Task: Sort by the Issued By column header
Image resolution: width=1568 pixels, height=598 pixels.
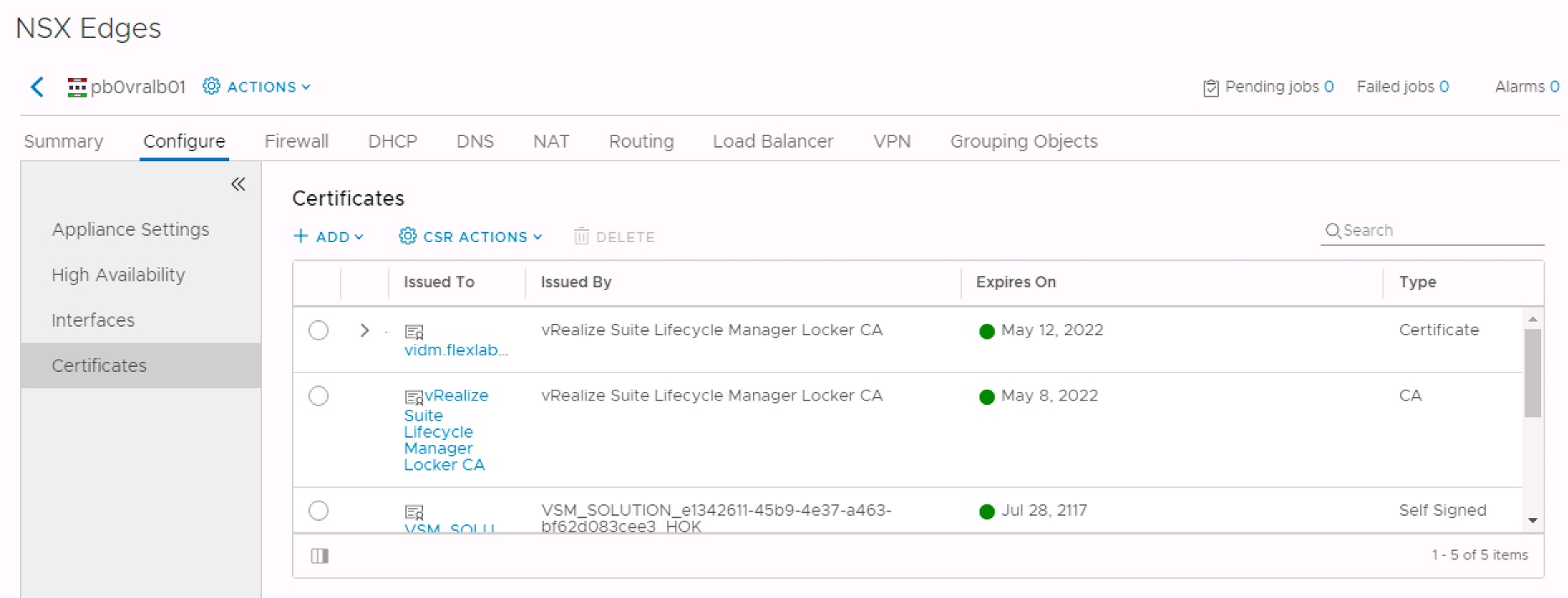Action: pos(576,282)
